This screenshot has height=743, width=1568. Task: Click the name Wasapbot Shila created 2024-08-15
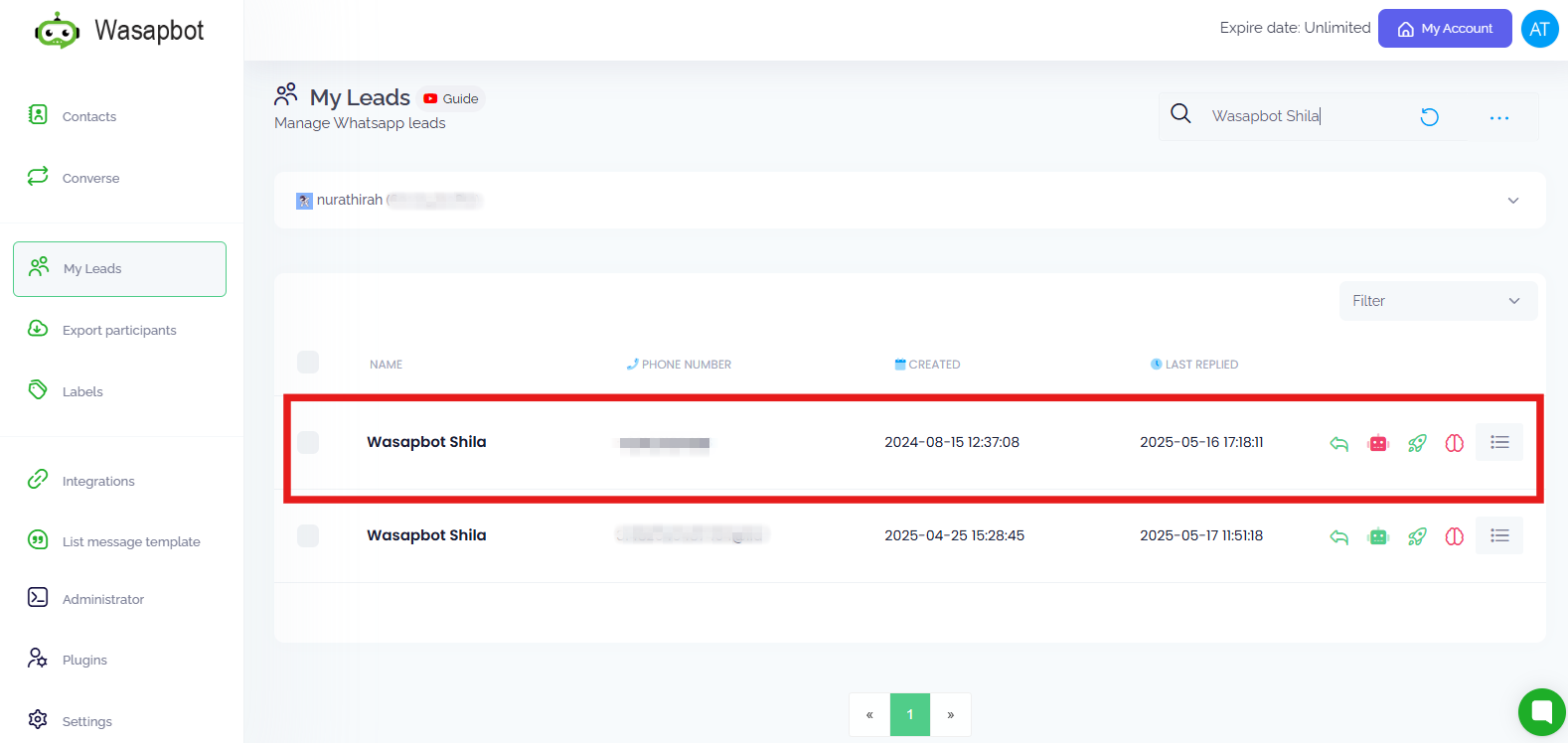[x=426, y=442]
